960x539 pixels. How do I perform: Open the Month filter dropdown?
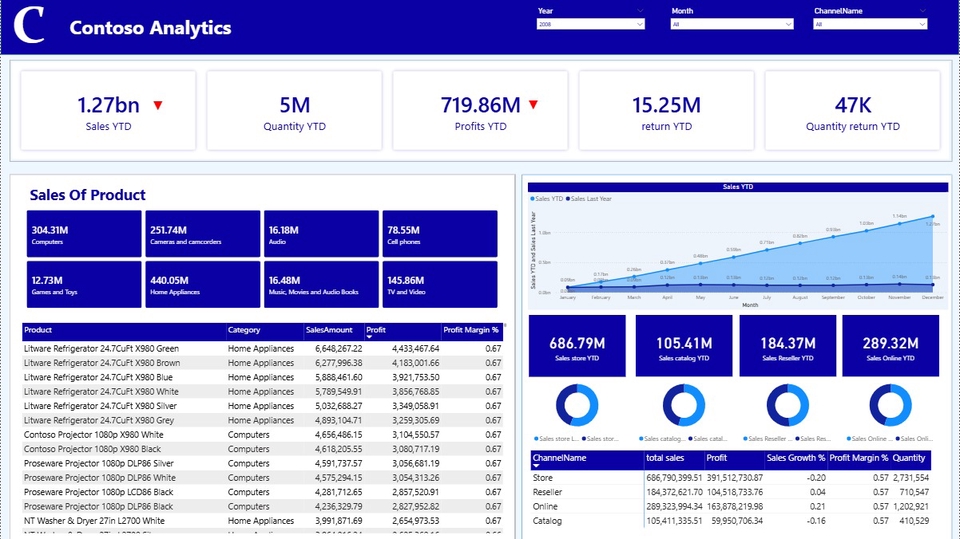(x=732, y=24)
